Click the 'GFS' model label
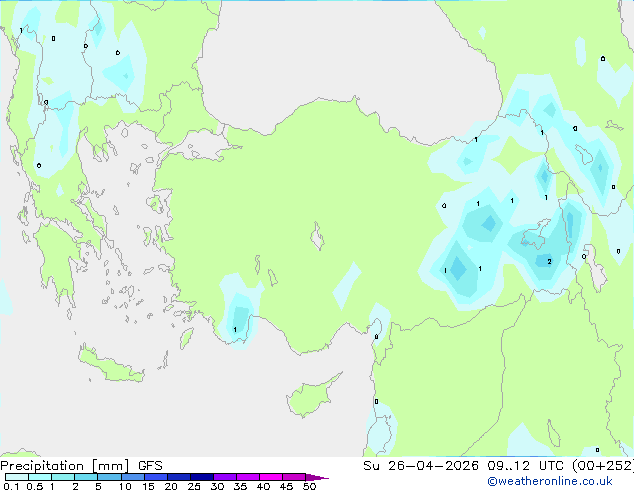This screenshot has width=634, height=490. 150,466
